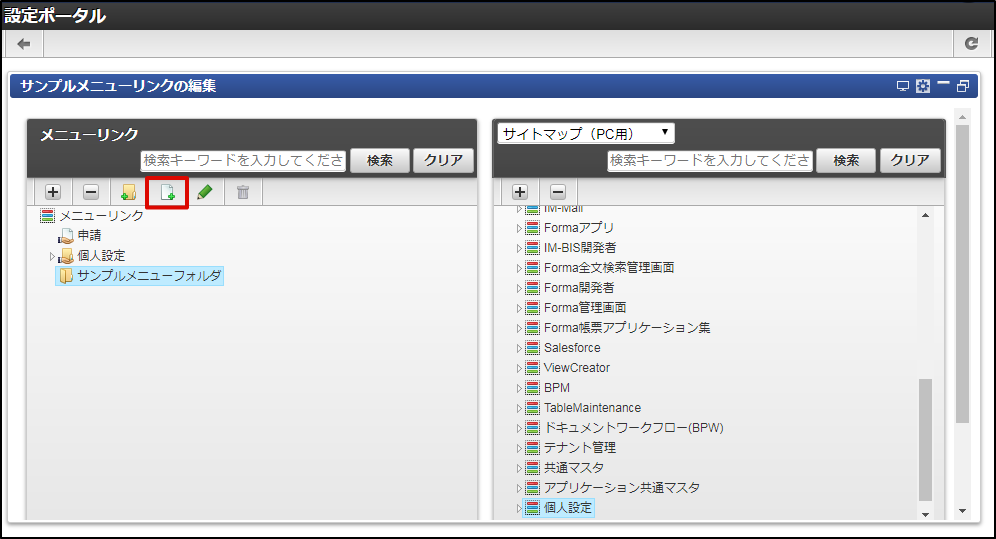Click the add new menu item icon
The image size is (996, 539).
tap(167, 192)
